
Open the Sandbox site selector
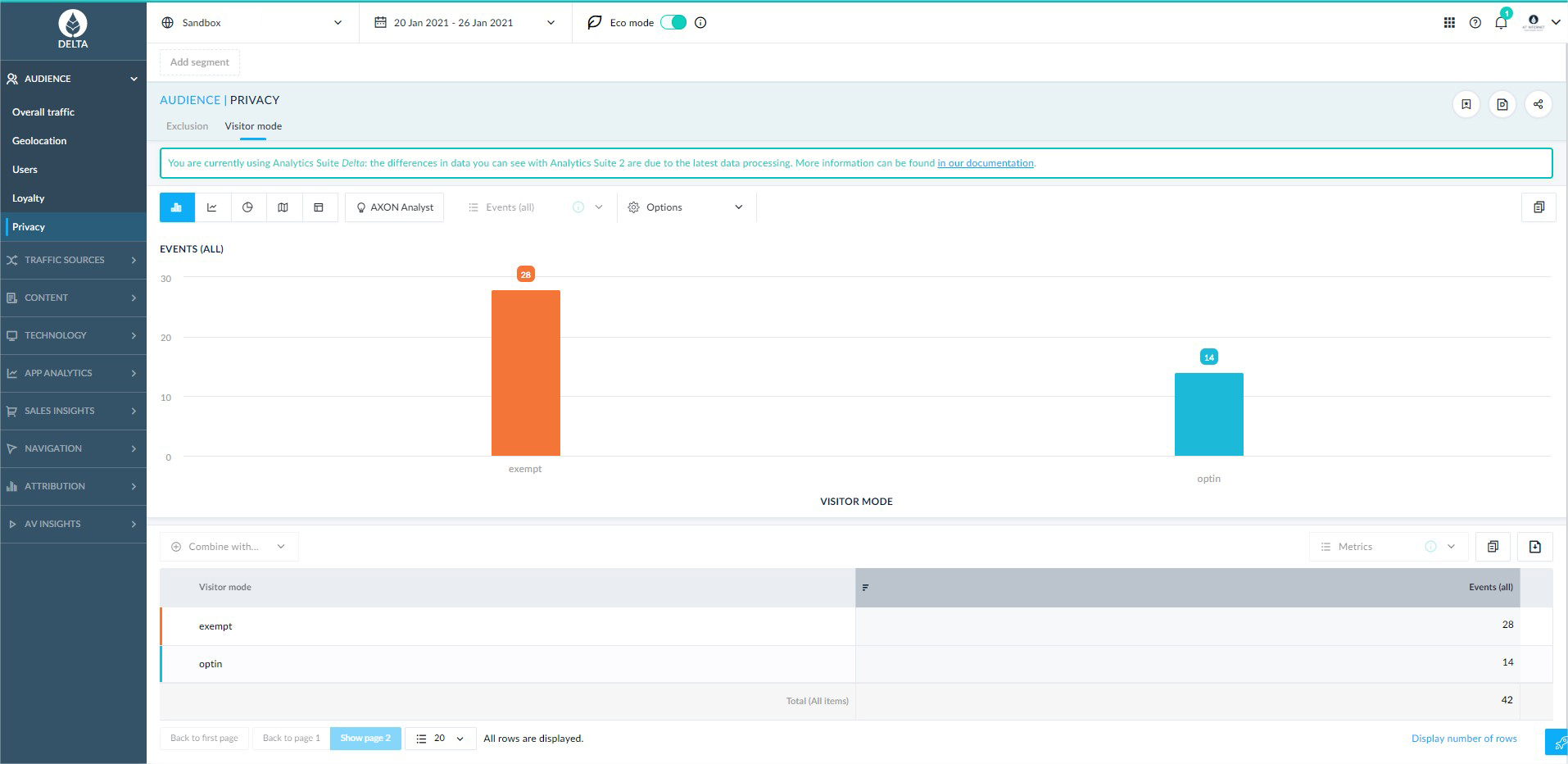[252, 23]
